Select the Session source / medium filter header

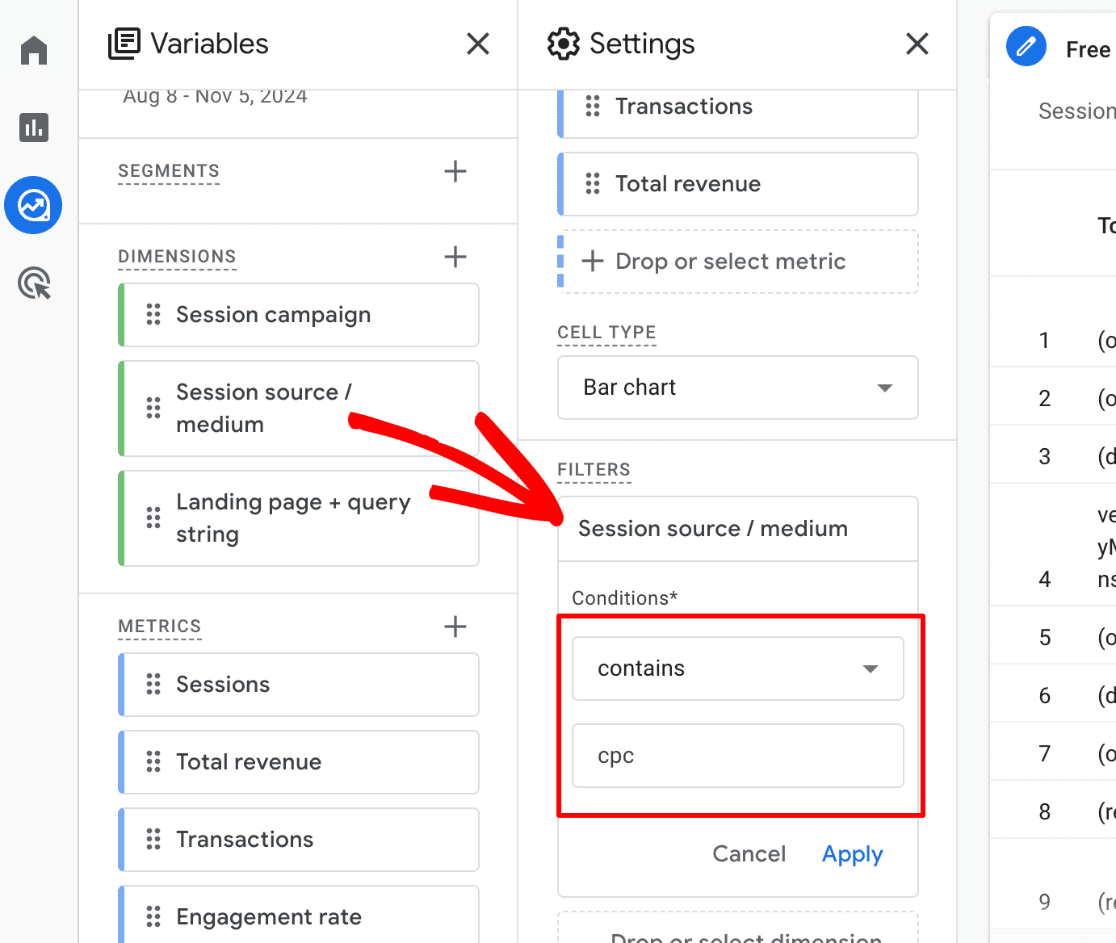pyautogui.click(x=713, y=528)
